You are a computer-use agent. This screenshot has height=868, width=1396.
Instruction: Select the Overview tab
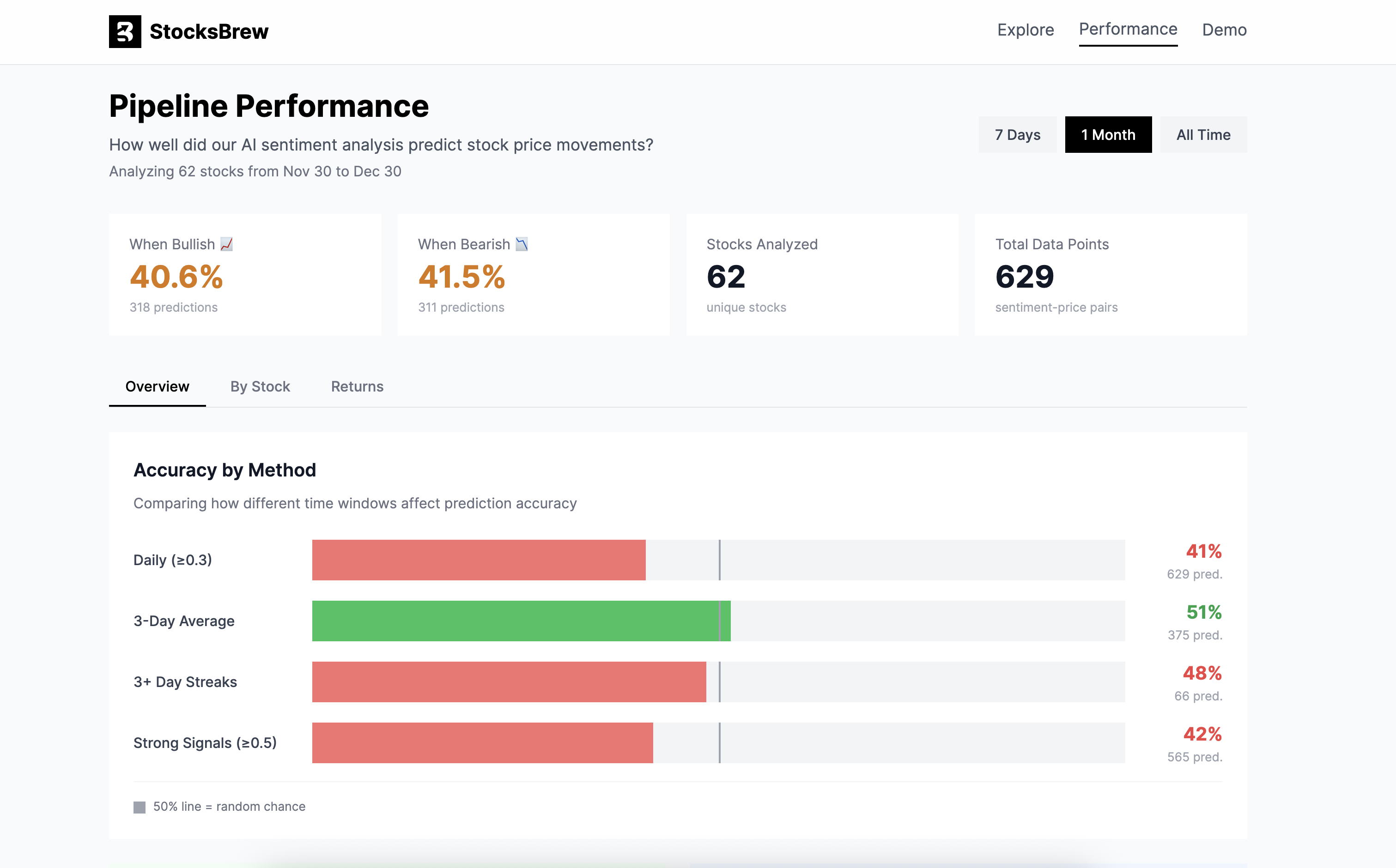(x=158, y=386)
